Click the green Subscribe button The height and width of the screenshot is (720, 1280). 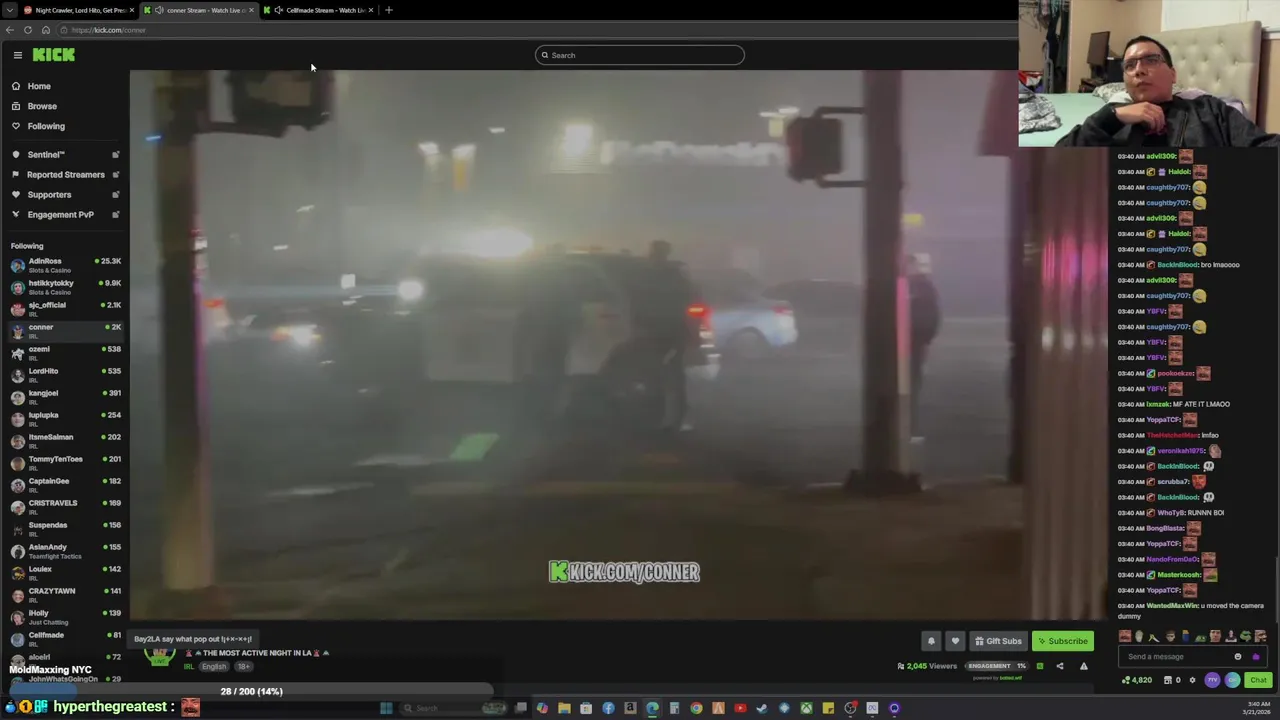(1062, 641)
